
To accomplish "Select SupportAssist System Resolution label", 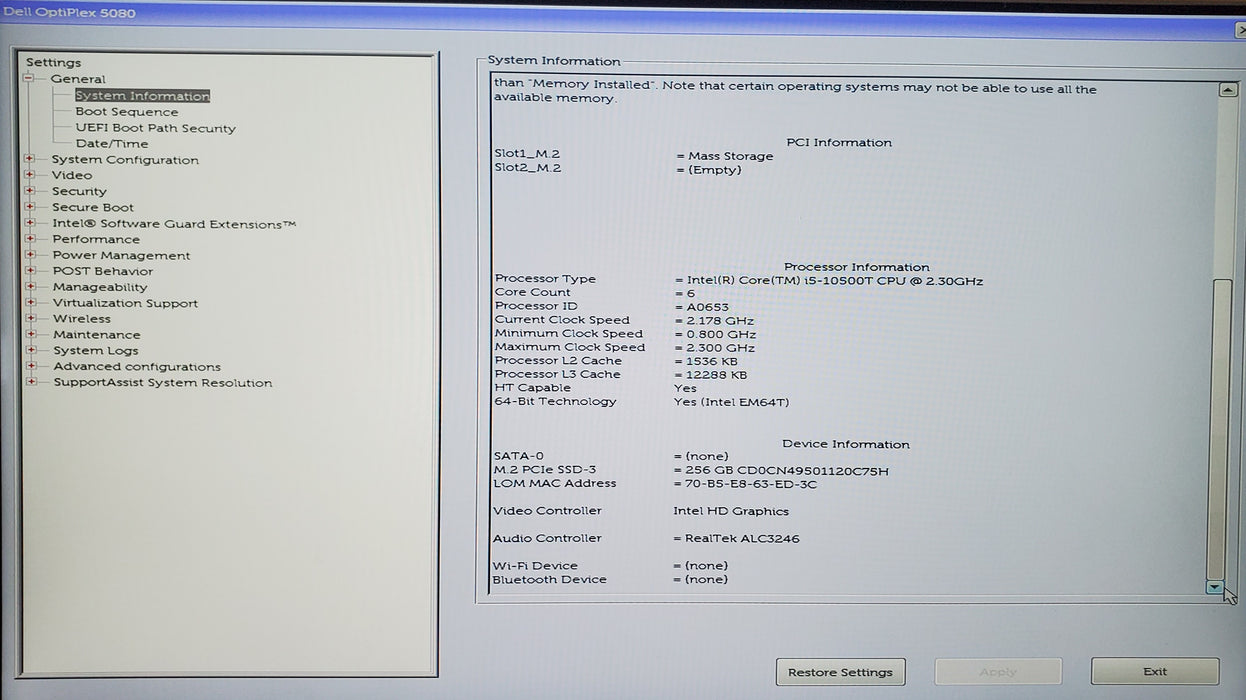I will pos(163,383).
